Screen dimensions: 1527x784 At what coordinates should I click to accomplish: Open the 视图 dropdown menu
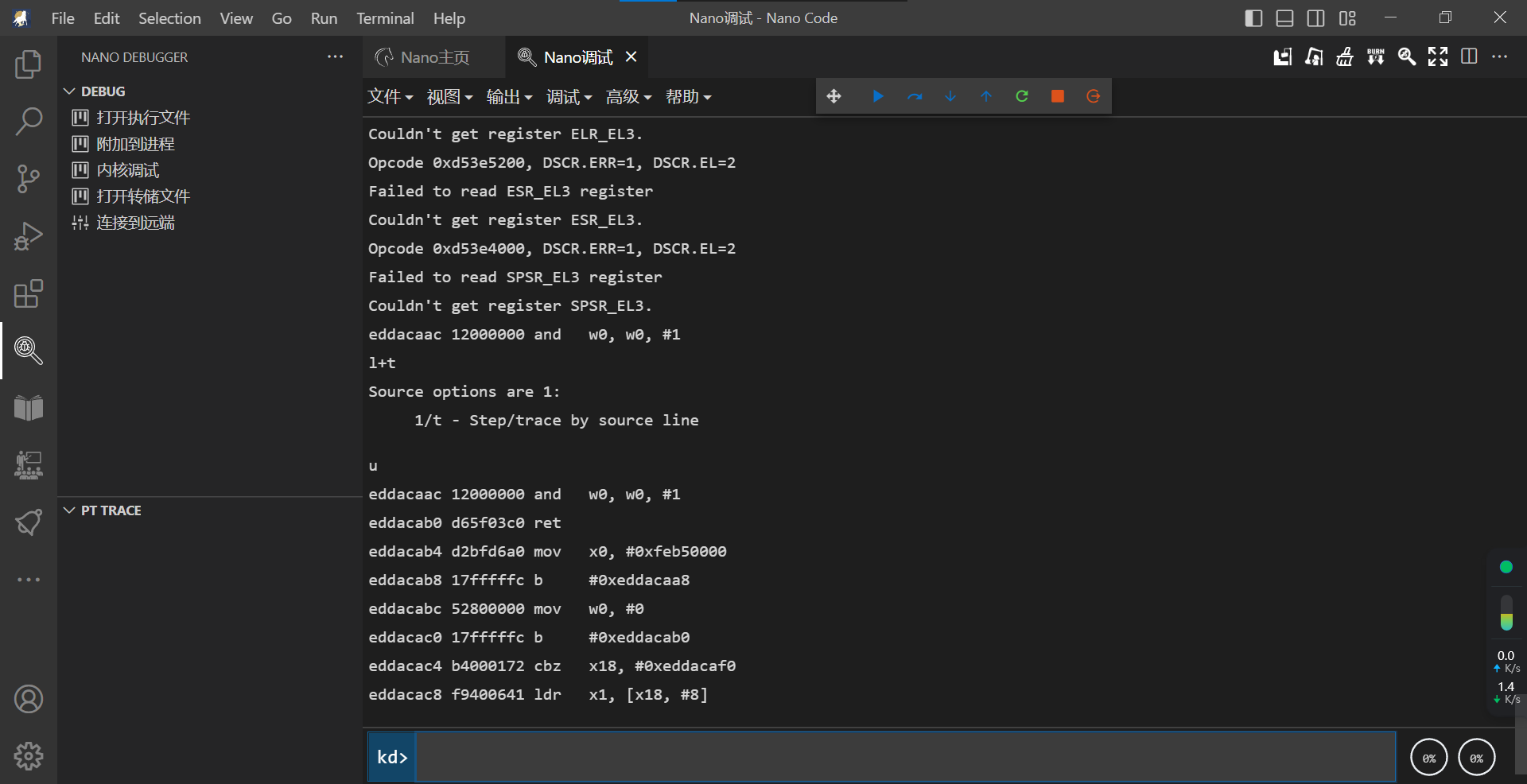point(449,97)
